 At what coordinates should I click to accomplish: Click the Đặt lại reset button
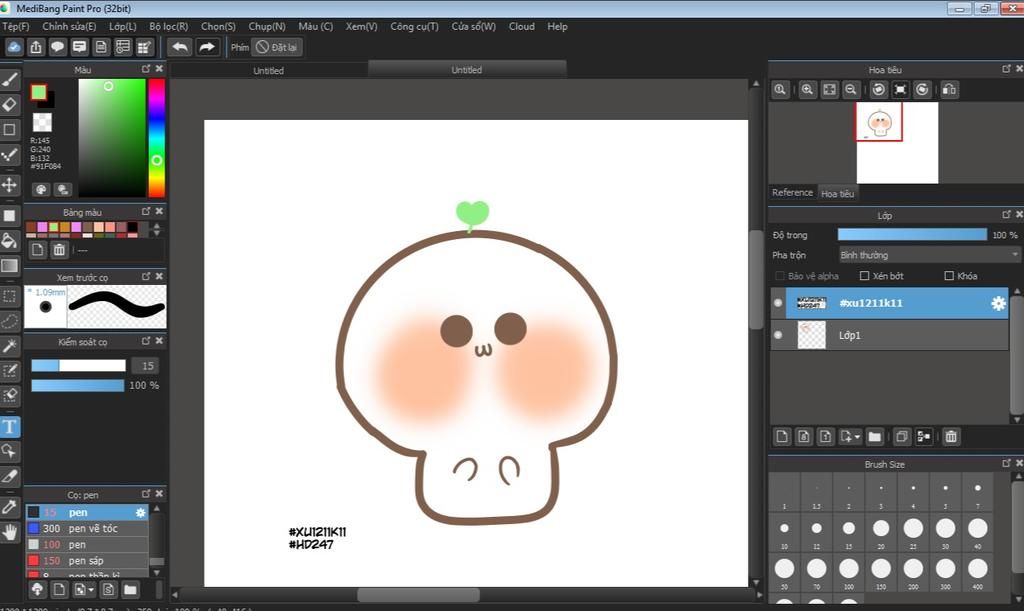click(277, 47)
